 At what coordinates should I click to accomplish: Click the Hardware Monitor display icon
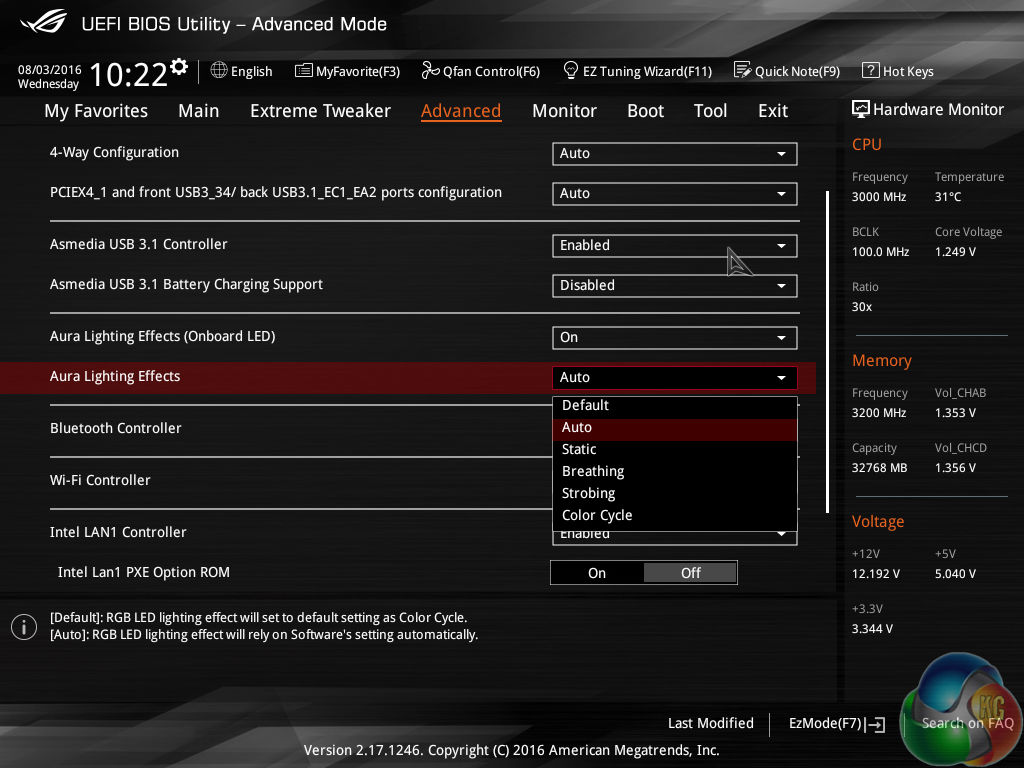pos(861,109)
